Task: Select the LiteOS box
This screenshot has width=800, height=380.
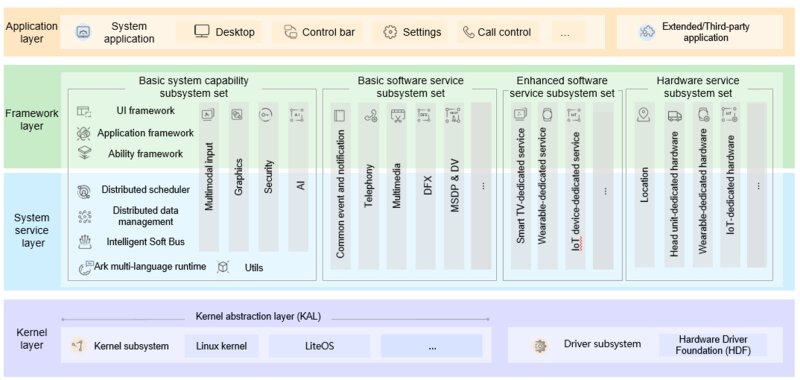Action: click(x=319, y=346)
